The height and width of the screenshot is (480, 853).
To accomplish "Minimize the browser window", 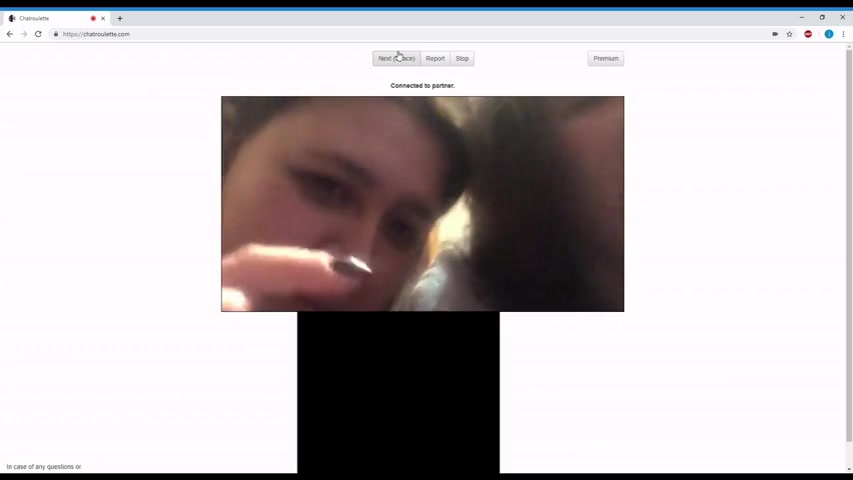I will (x=801, y=17).
